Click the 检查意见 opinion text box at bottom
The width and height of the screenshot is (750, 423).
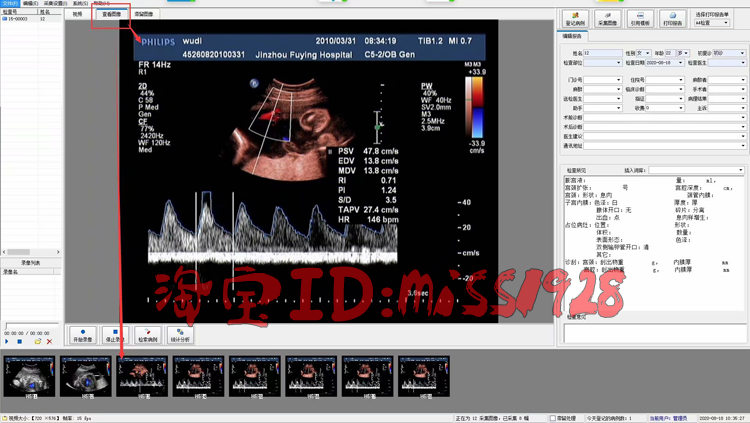(x=655, y=333)
